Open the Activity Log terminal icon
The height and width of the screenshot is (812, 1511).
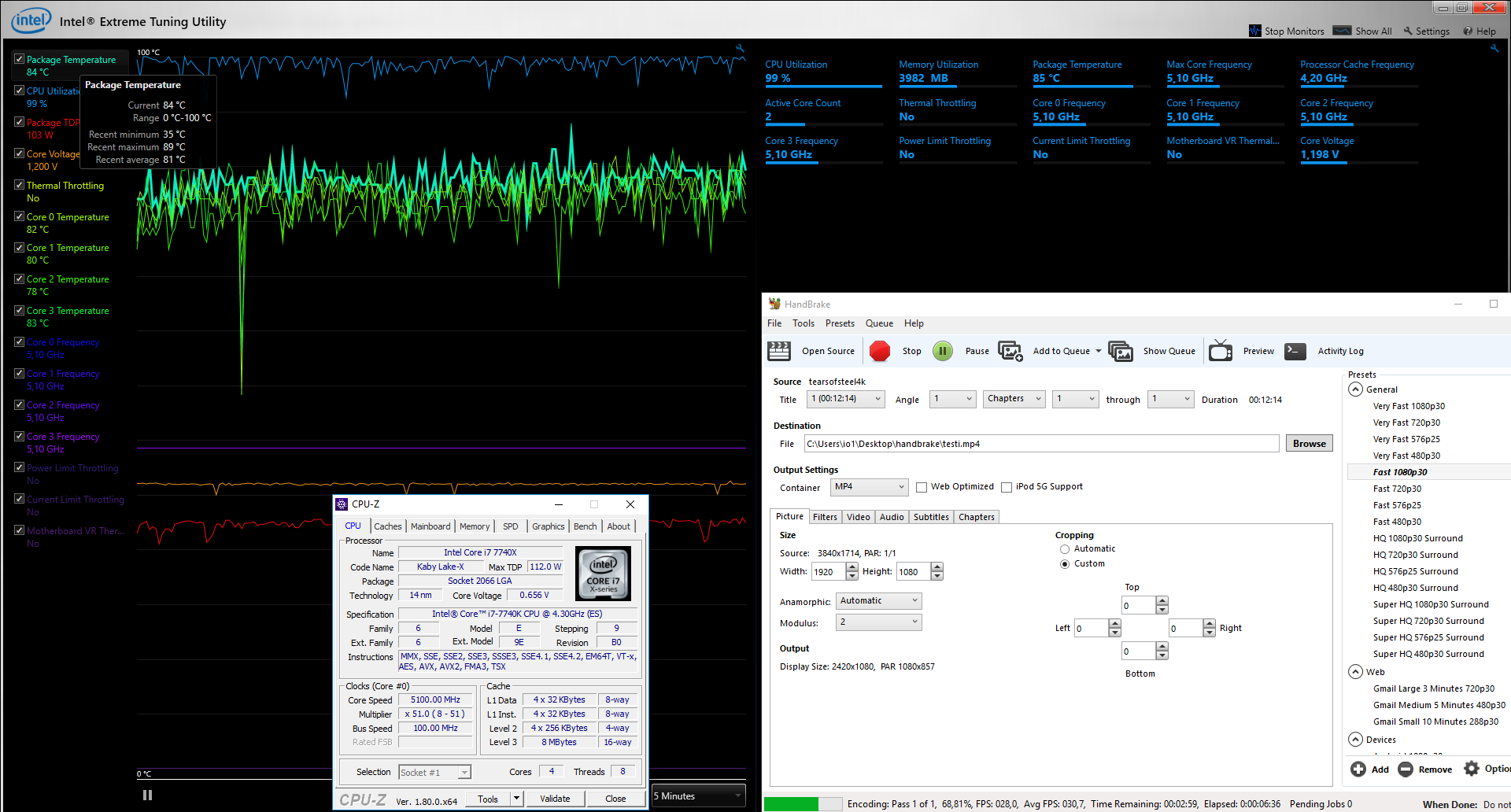1295,351
